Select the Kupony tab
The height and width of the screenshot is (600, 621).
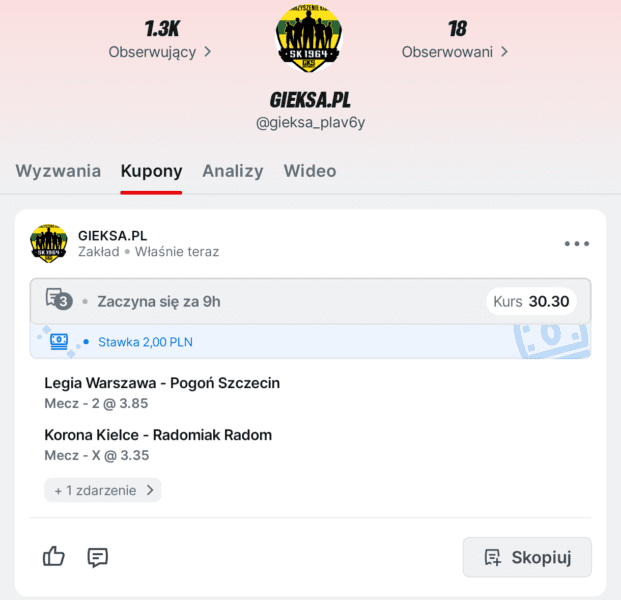[151, 171]
